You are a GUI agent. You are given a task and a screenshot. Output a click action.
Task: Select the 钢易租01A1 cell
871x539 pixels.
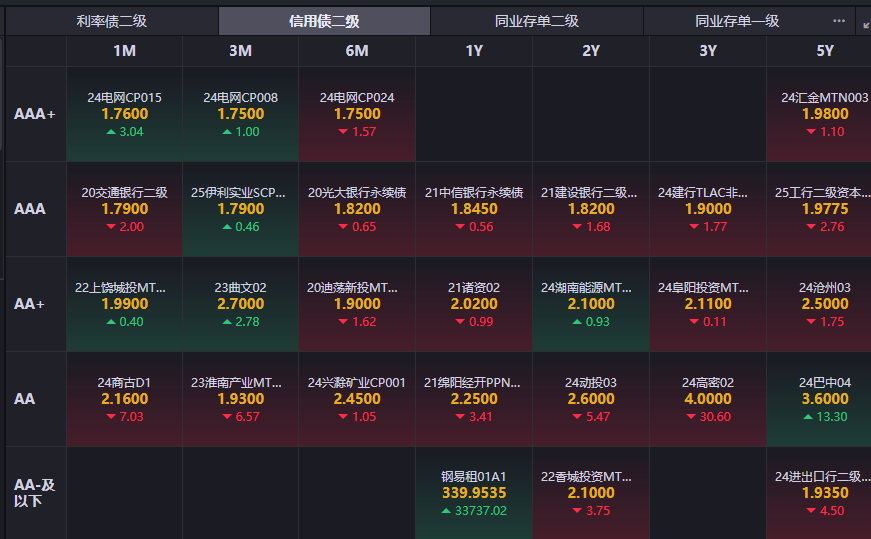click(474, 493)
